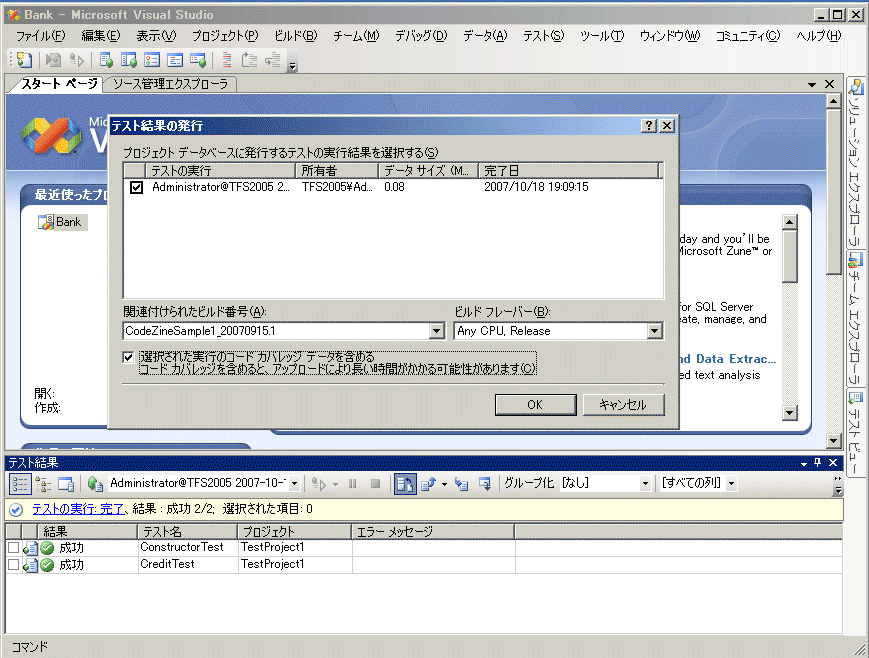Viewport: 869px width, 658px height.
Task: Click the CreditTest row document icon
Action: click(x=30, y=565)
